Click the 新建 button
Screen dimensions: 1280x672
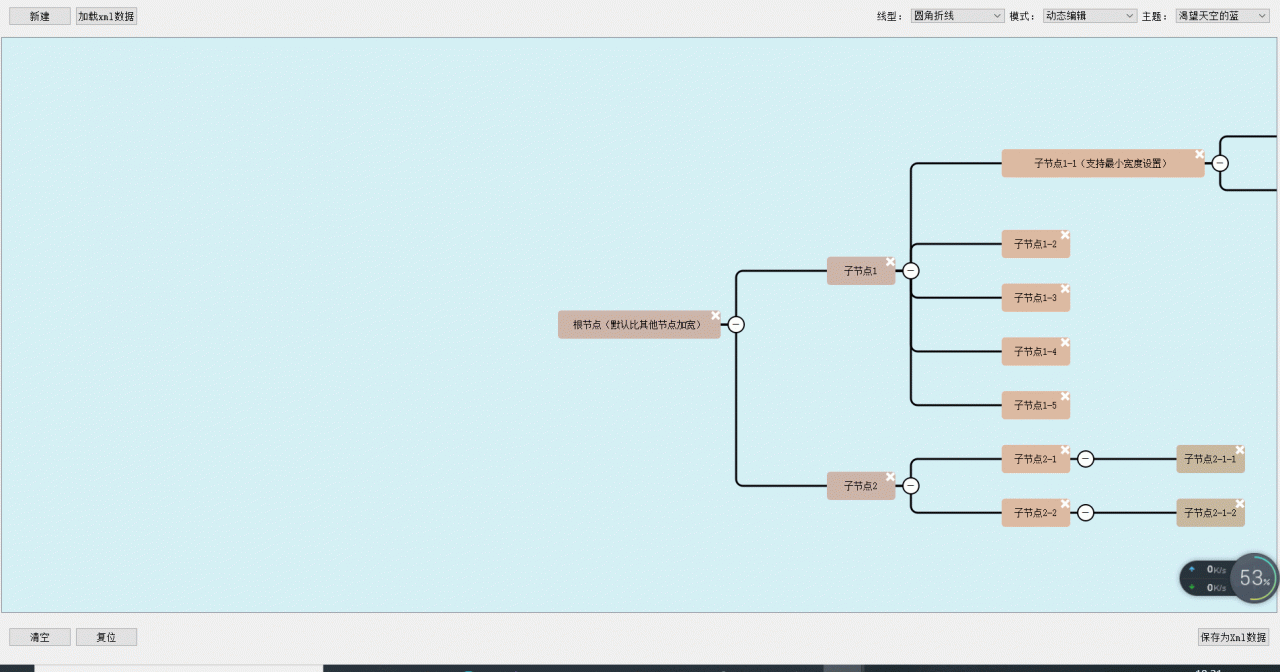[40, 16]
